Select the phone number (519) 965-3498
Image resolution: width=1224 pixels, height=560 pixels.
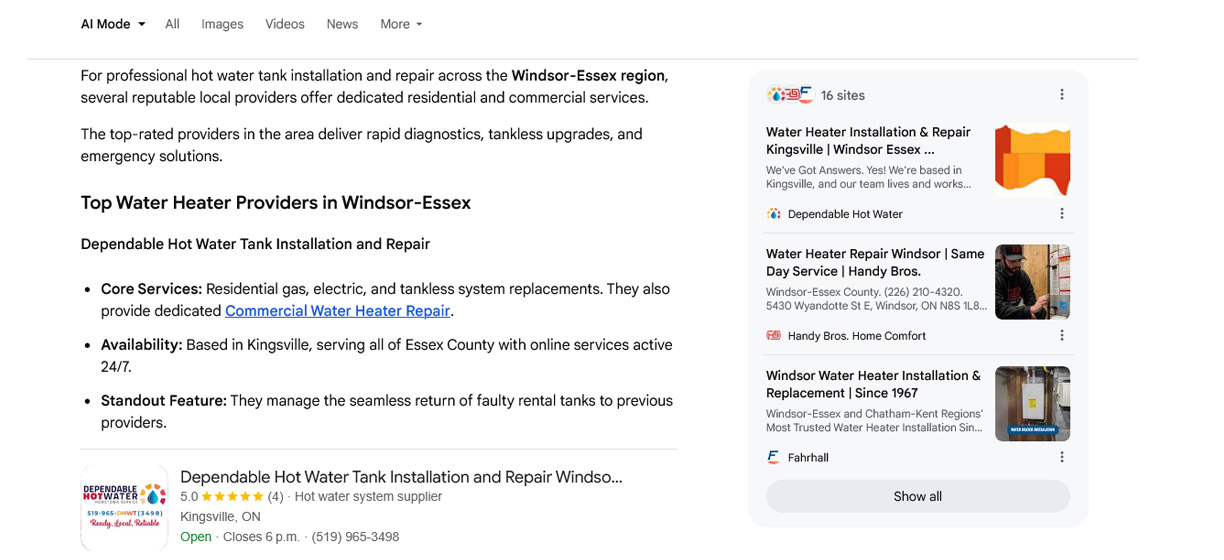click(355, 537)
